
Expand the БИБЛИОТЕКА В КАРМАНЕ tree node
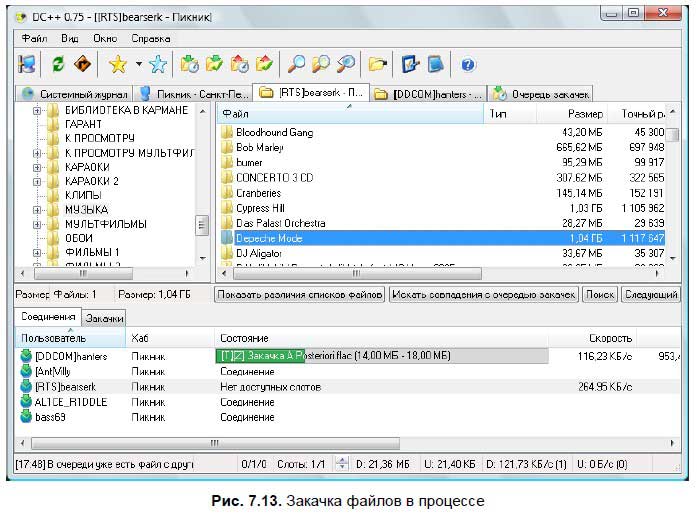[x=36, y=110]
